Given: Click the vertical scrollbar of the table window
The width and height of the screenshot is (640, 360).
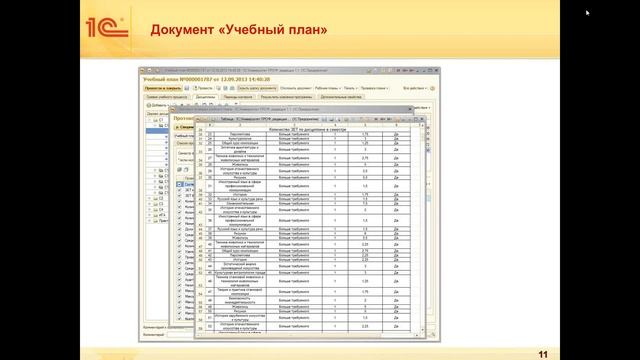Looking at the screenshot, I should click(x=422, y=228).
